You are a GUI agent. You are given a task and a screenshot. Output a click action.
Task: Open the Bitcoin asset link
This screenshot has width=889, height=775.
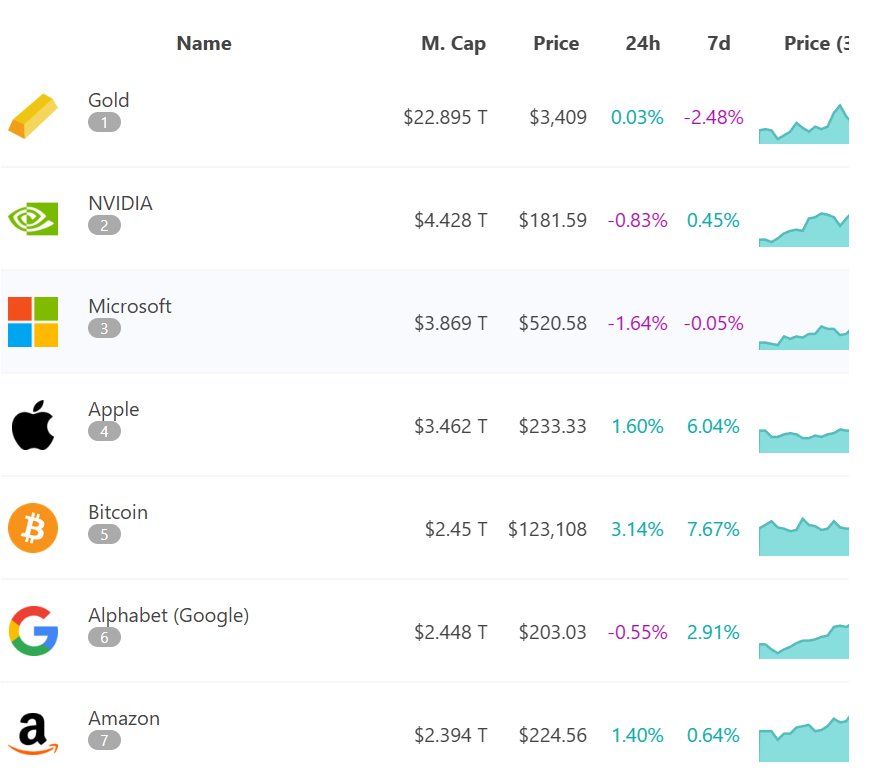(118, 513)
